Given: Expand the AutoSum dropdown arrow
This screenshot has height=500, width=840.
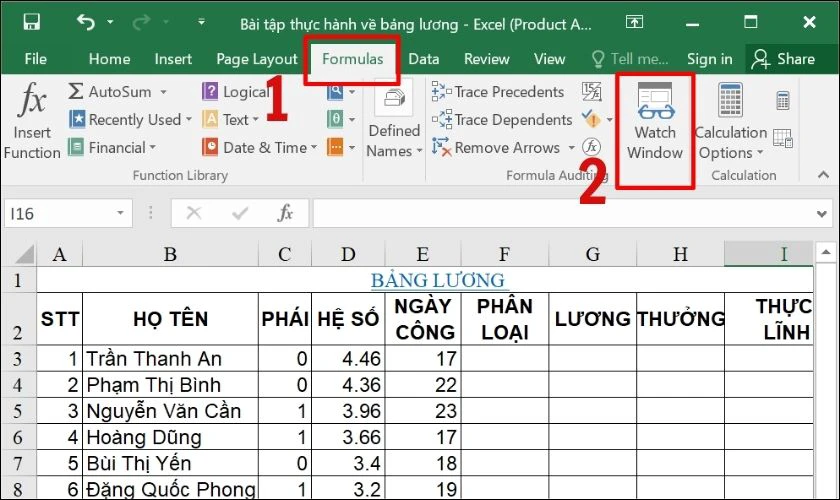Looking at the screenshot, I should tap(163, 92).
